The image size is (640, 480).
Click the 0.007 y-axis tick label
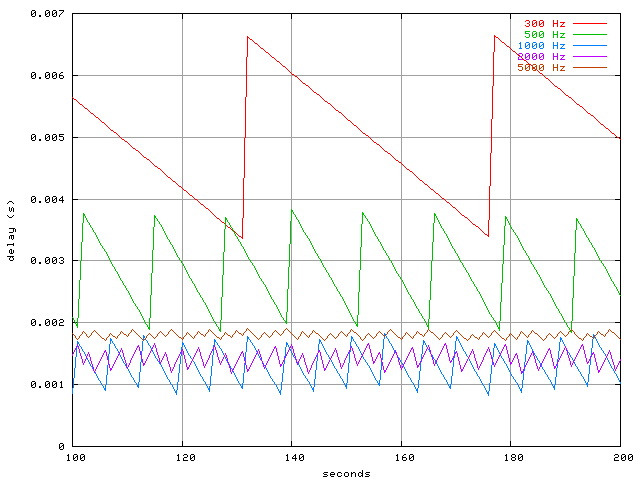click(47, 14)
